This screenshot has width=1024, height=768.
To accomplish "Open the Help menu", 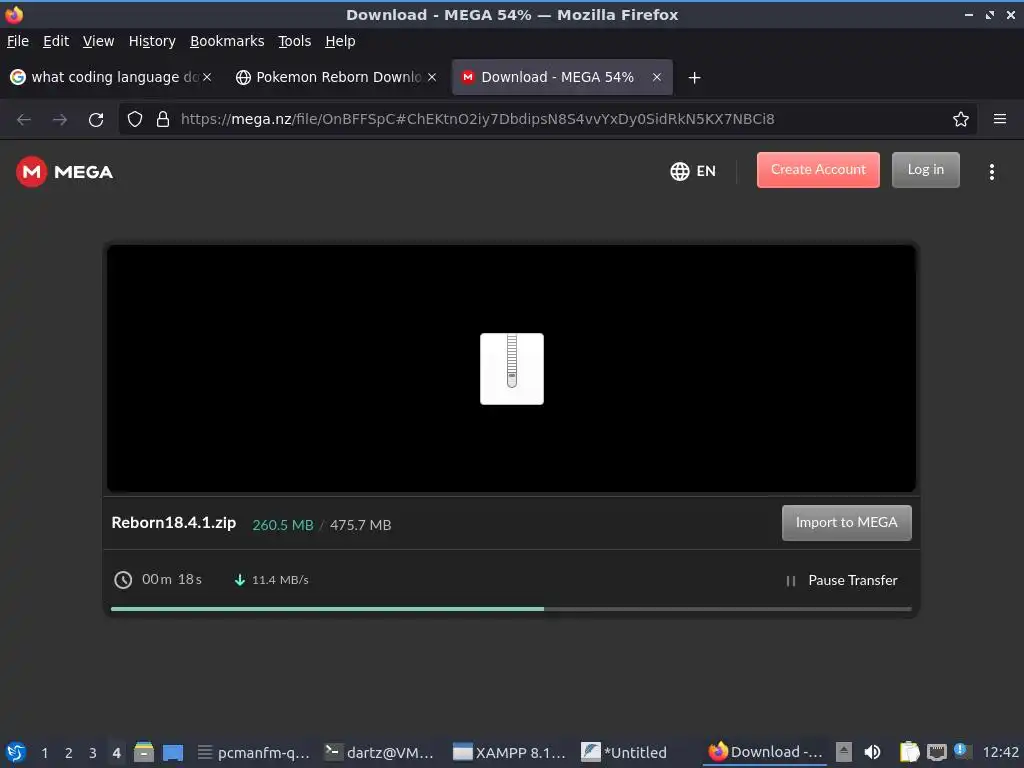I will pos(340,41).
